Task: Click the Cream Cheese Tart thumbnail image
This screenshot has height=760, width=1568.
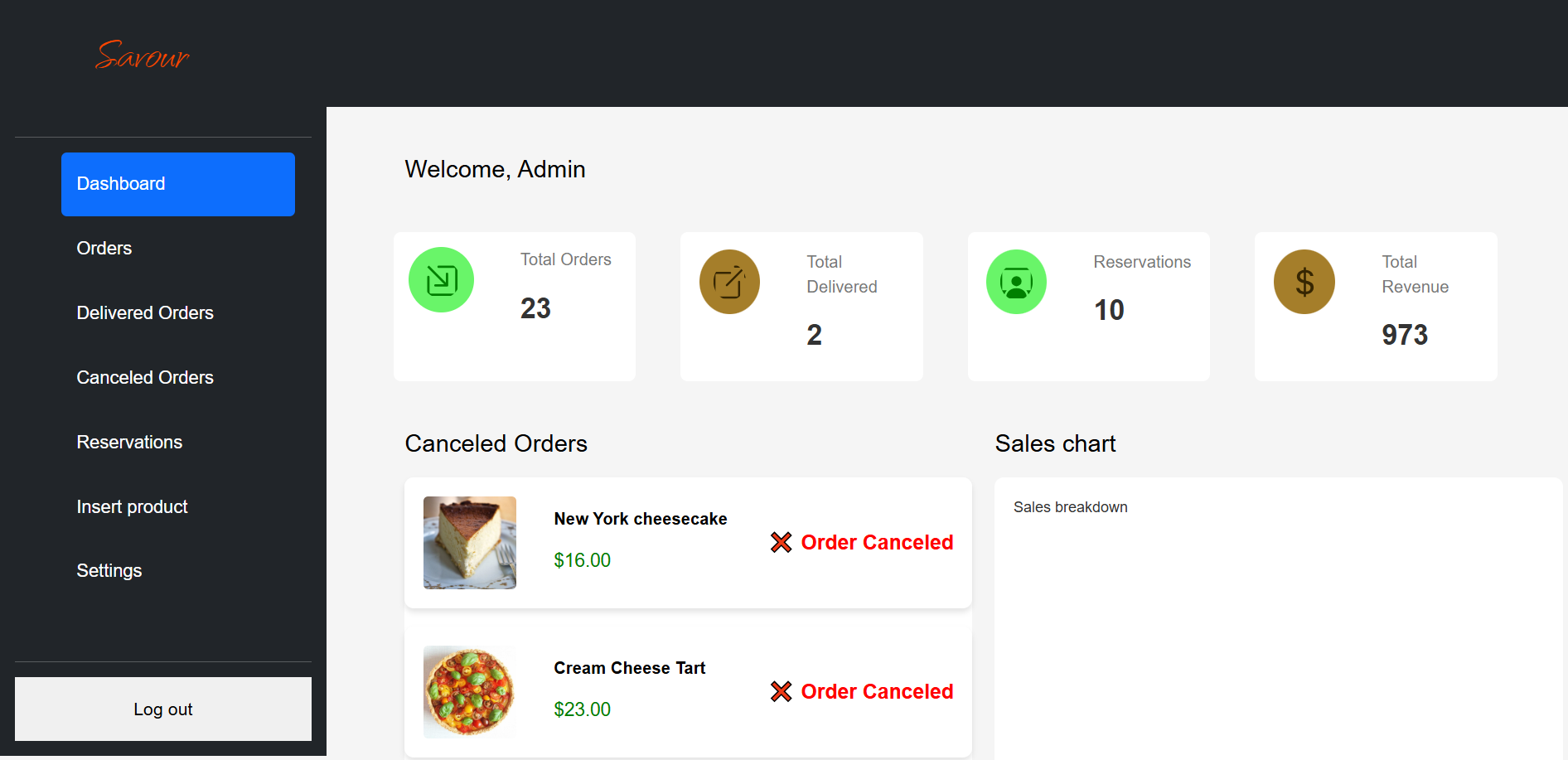Action: (x=469, y=691)
